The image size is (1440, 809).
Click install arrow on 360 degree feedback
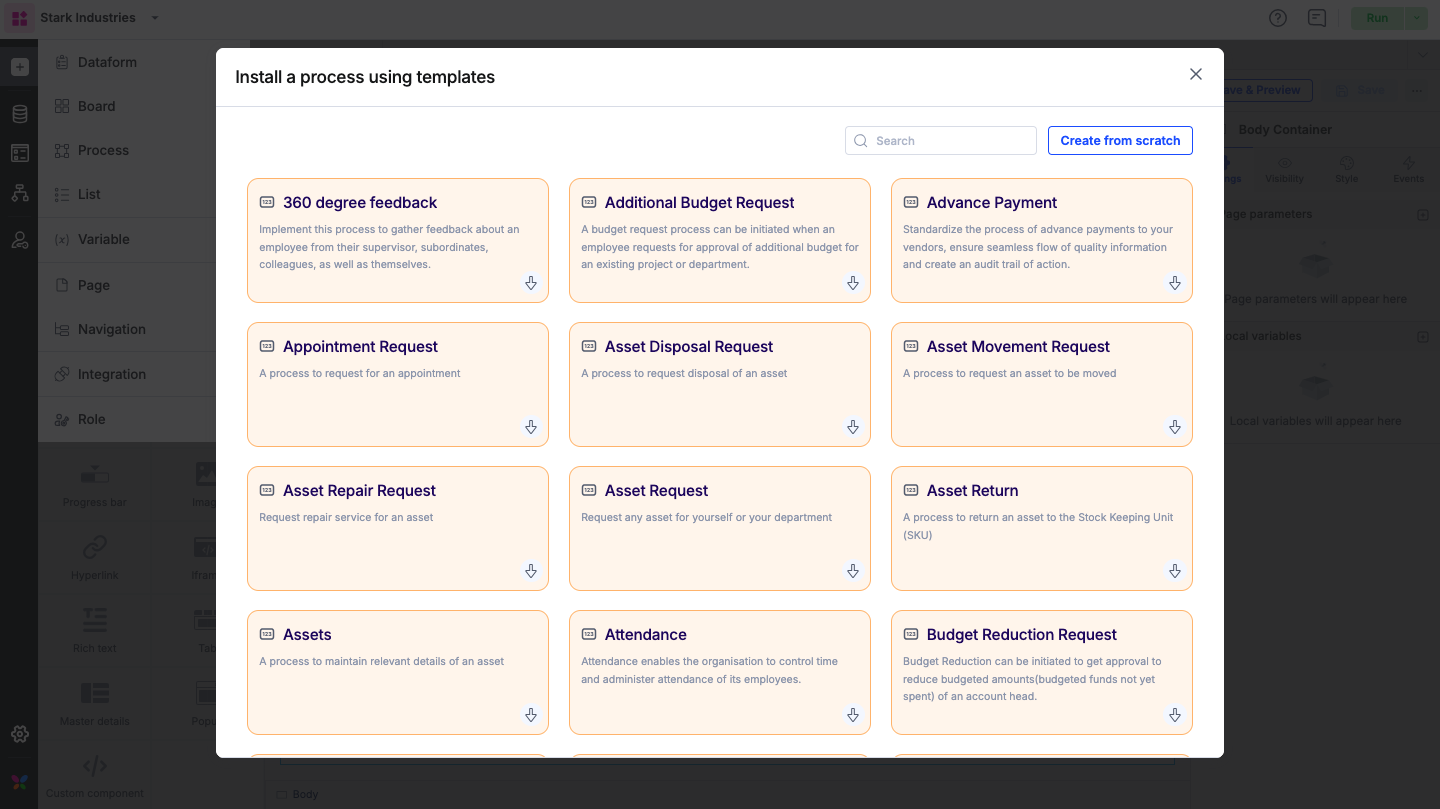pos(531,284)
